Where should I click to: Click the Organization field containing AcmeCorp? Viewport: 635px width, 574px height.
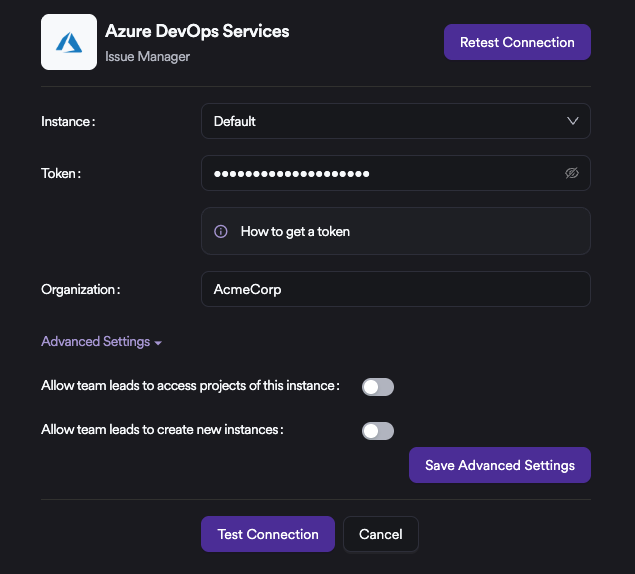396,289
